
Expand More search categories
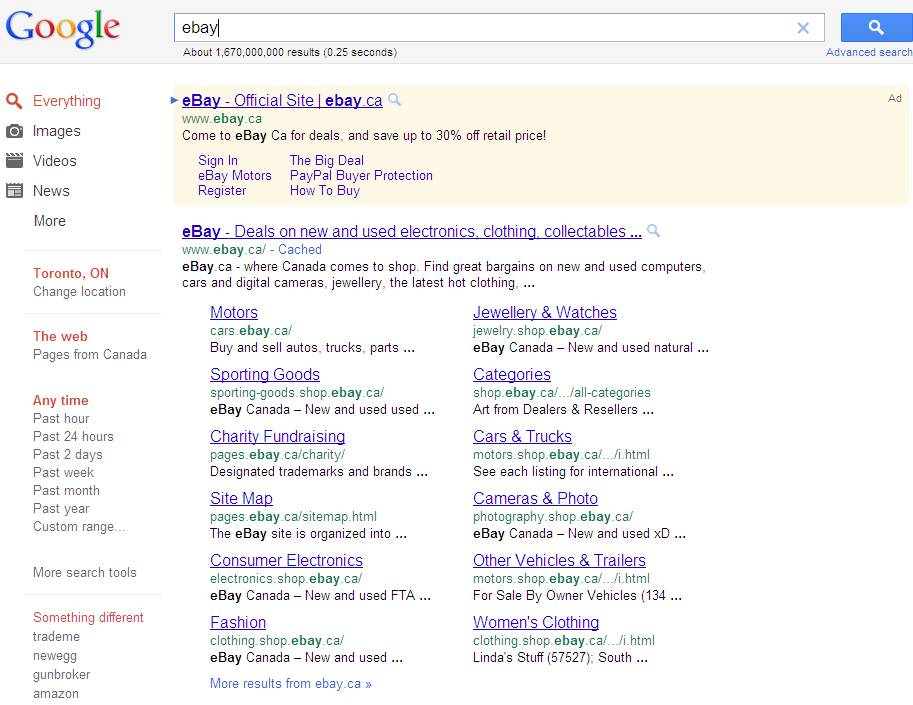49,221
